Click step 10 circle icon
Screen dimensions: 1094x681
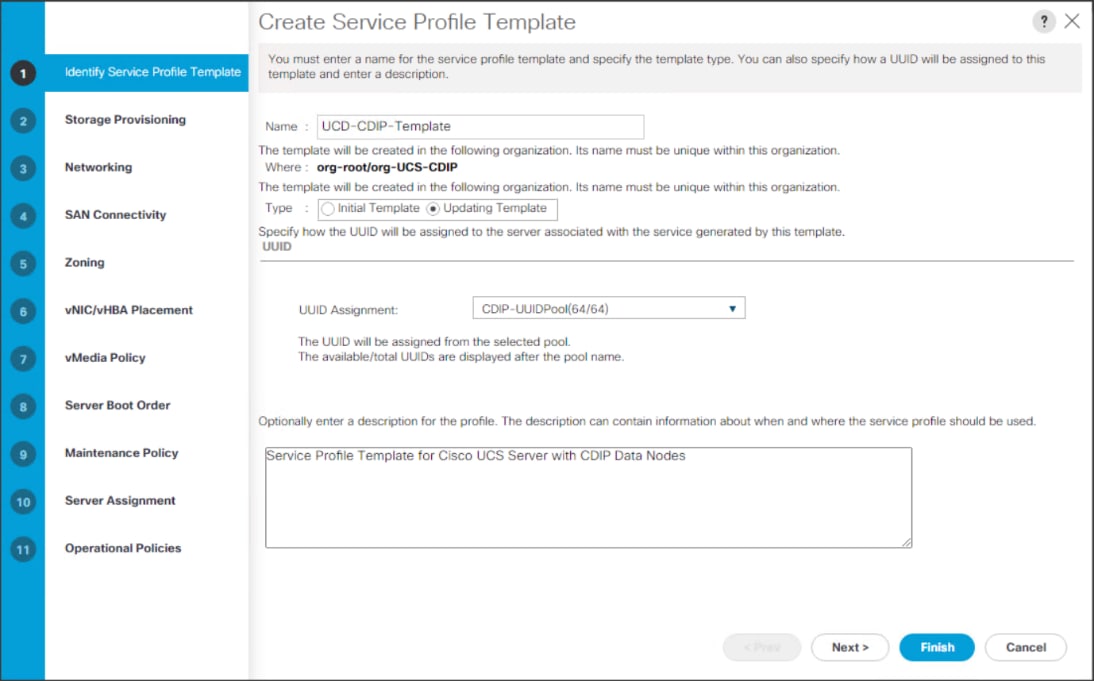[23, 501]
